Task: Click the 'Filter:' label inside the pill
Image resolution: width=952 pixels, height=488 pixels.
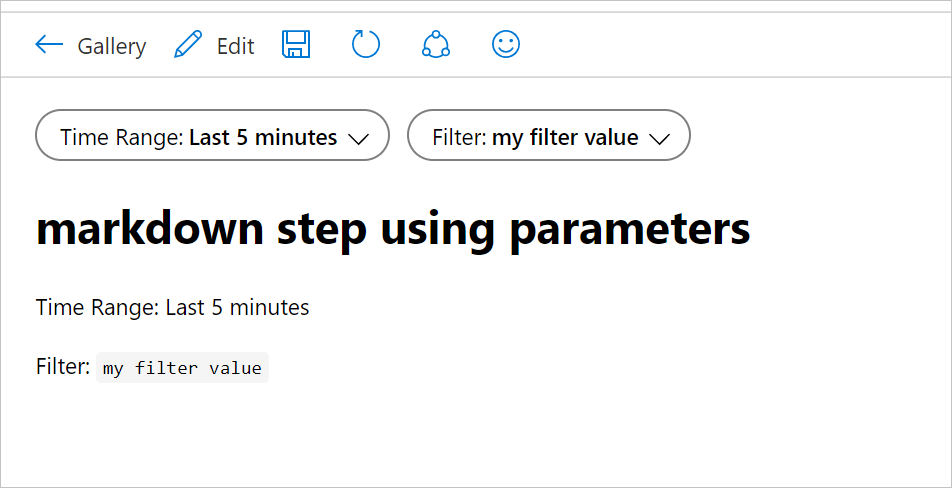Action: pos(459,137)
